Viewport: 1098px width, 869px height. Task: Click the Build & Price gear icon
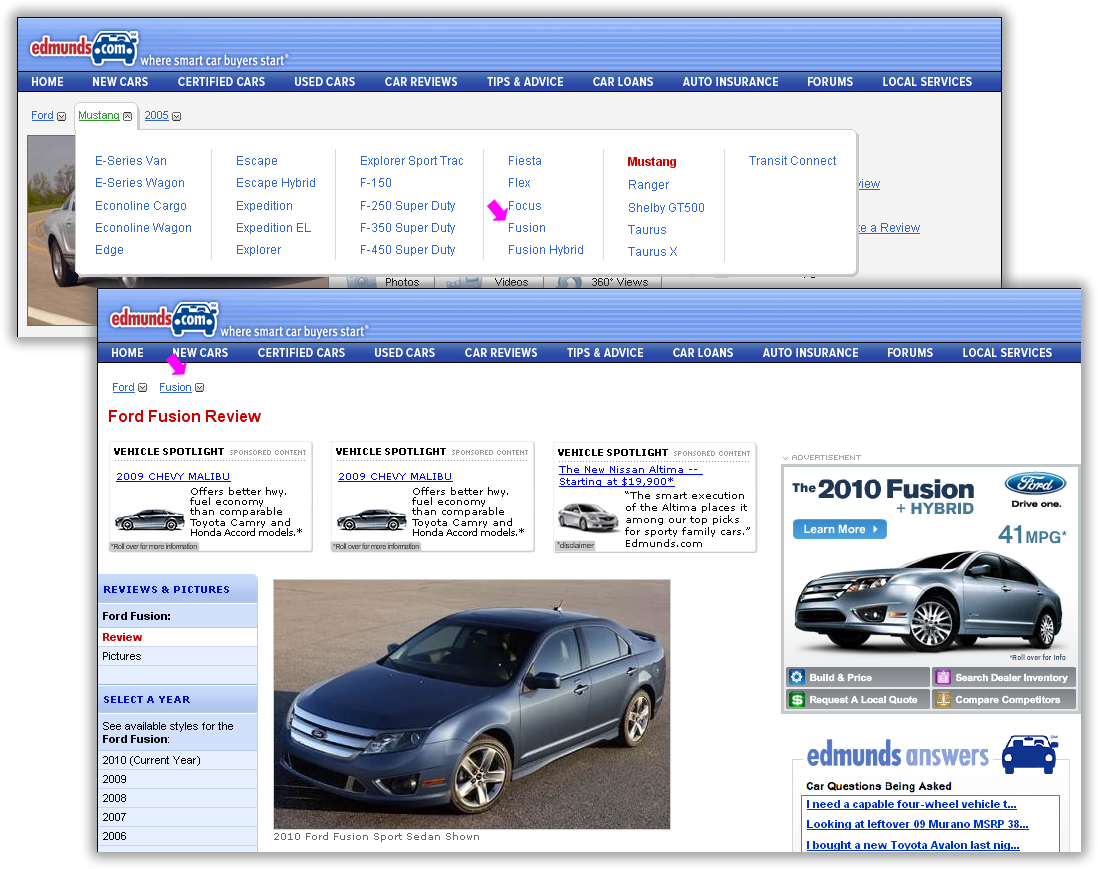coord(798,677)
